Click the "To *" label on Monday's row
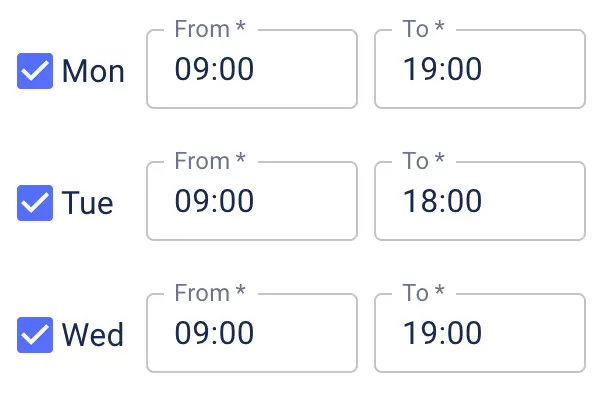Image resolution: width=600 pixels, height=400 pixels. [x=423, y=29]
